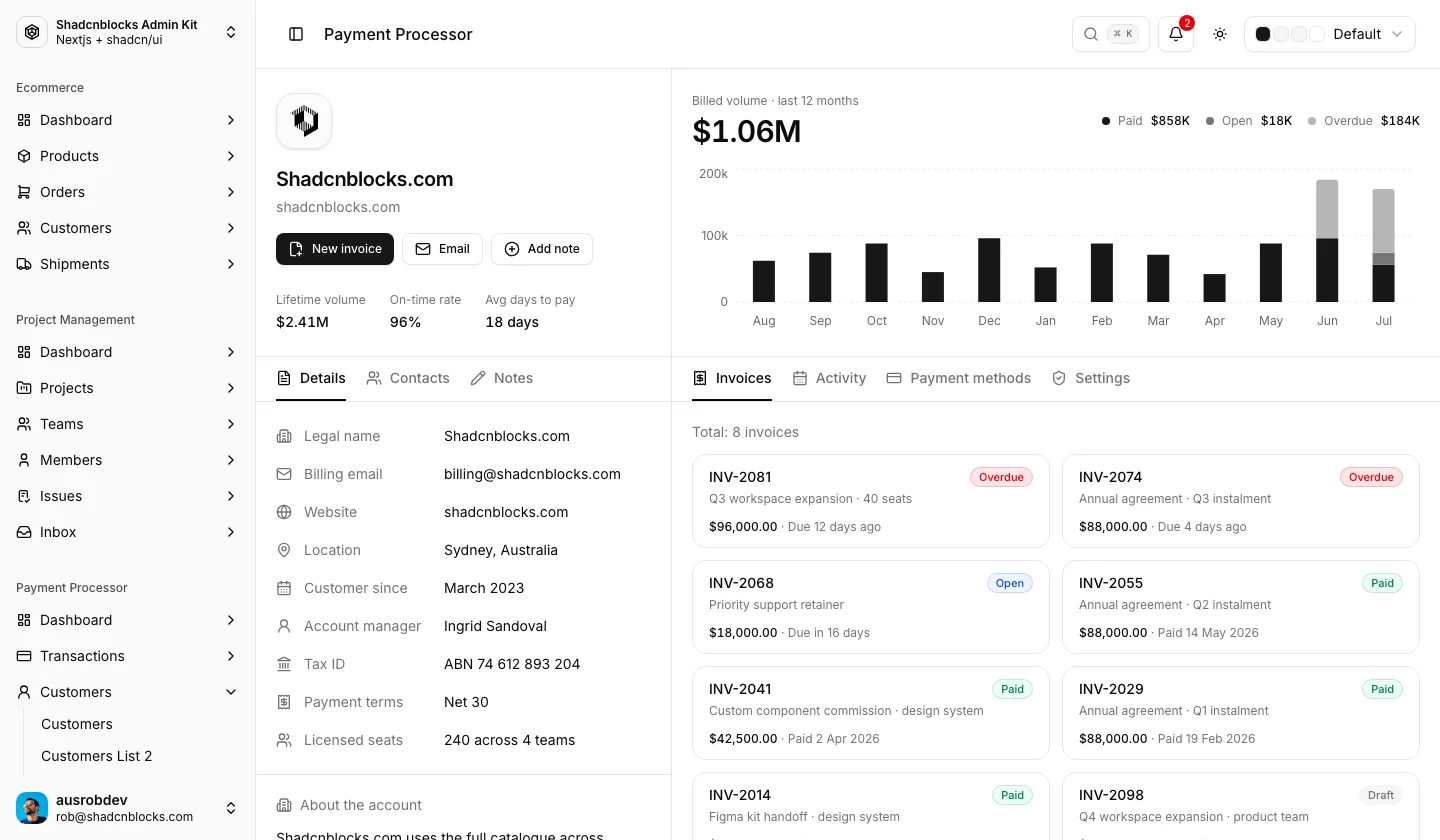Open the ausrobdev user account menu
Image resolution: width=1440 pixels, height=840 pixels.
pyautogui.click(x=128, y=808)
